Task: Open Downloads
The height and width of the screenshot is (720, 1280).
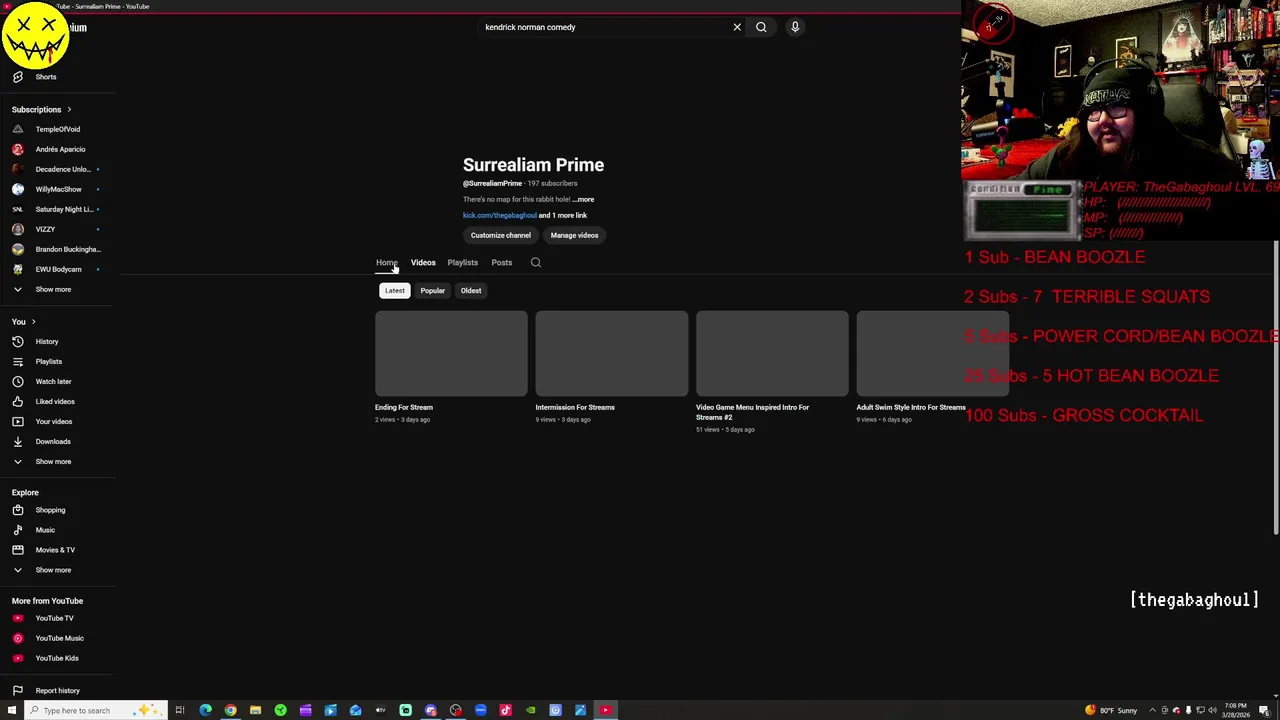Action: (x=53, y=441)
